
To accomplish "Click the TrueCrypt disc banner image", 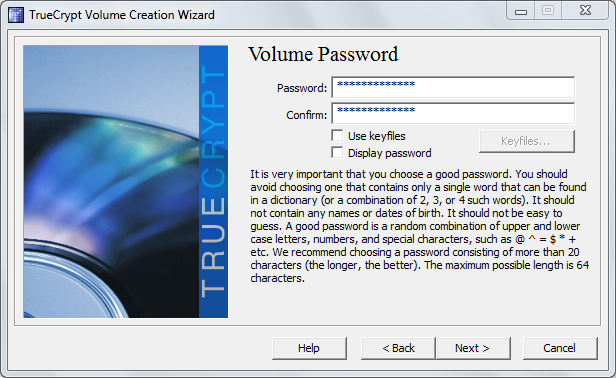I will (x=125, y=182).
